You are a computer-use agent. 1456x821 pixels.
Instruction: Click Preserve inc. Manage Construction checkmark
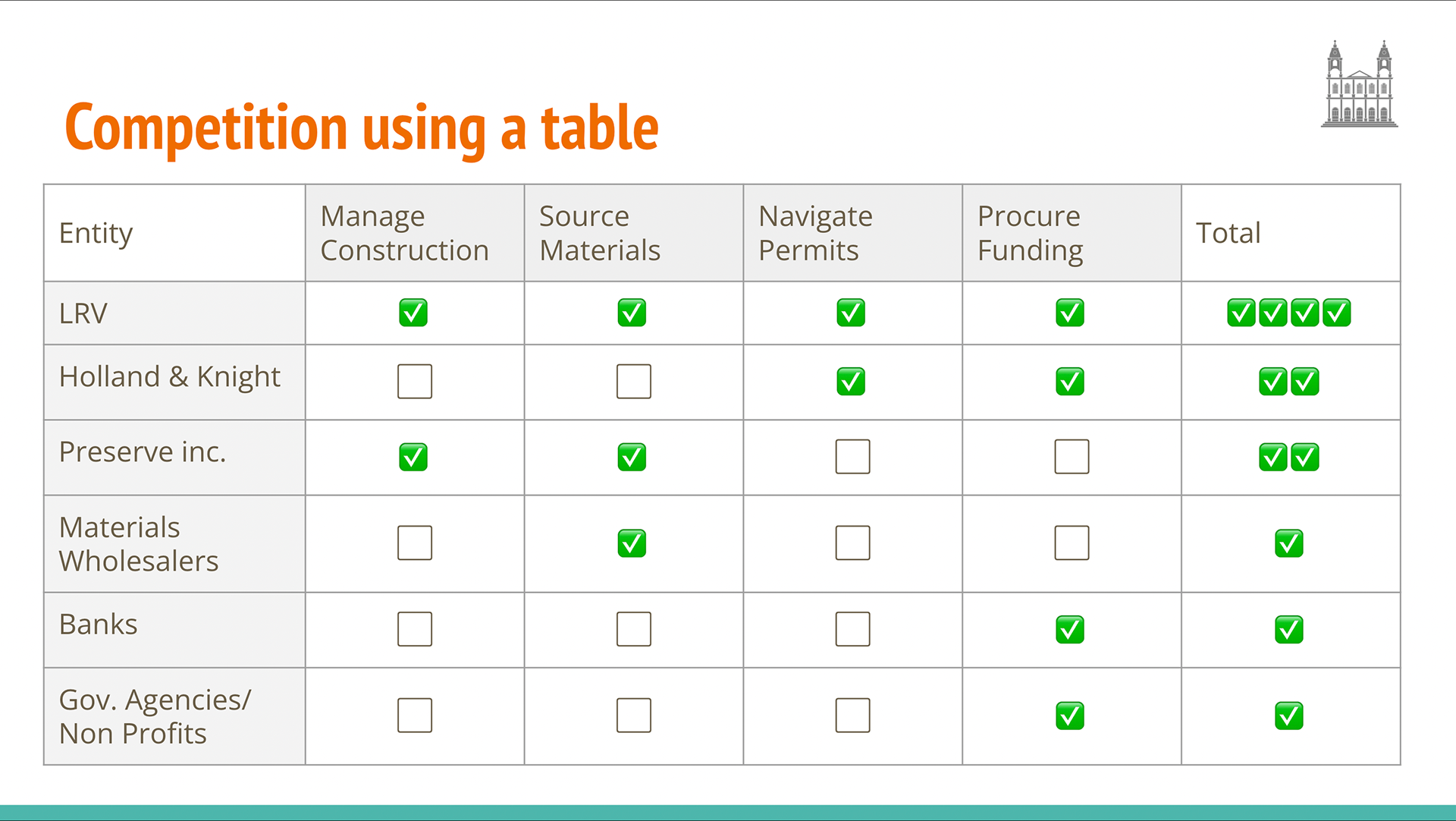point(413,457)
